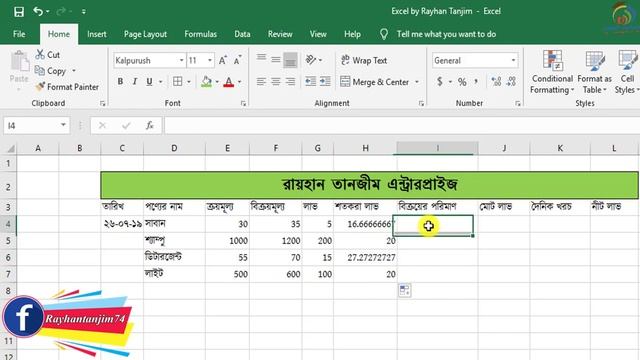
Task: Apply Middle Align to the cell
Action: tap(276, 60)
